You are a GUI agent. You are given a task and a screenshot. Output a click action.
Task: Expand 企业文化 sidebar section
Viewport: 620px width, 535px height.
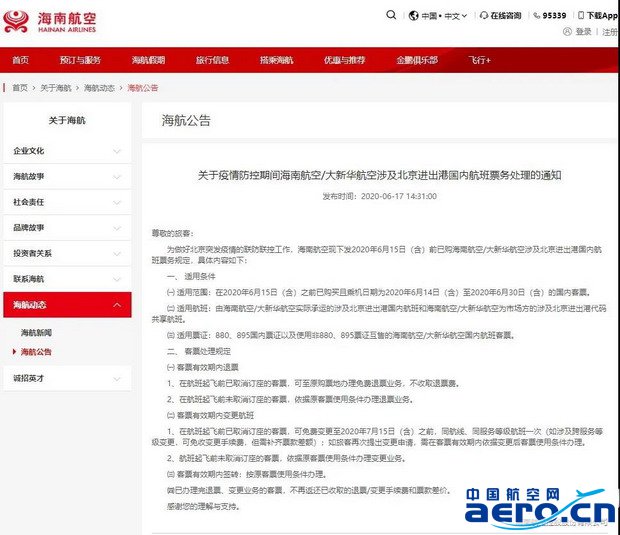67,151
